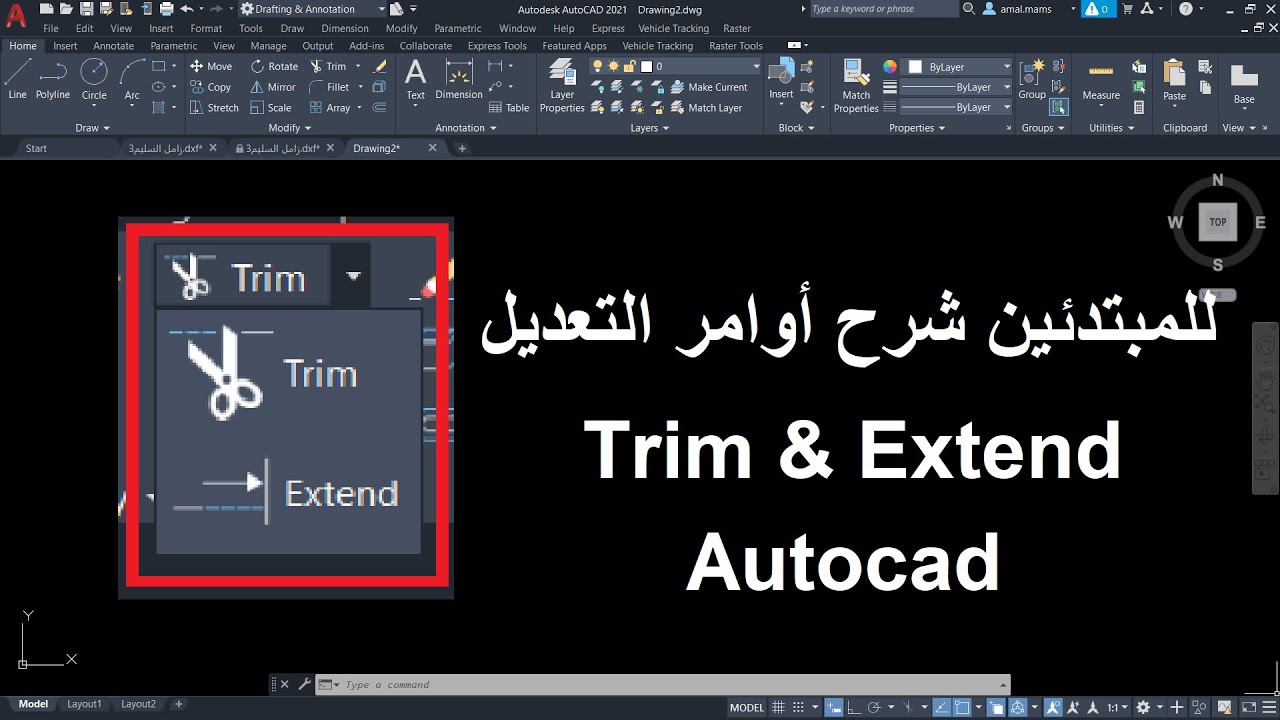The height and width of the screenshot is (720, 1280).
Task: Switch to the Layout1 tab
Action: pos(84,704)
